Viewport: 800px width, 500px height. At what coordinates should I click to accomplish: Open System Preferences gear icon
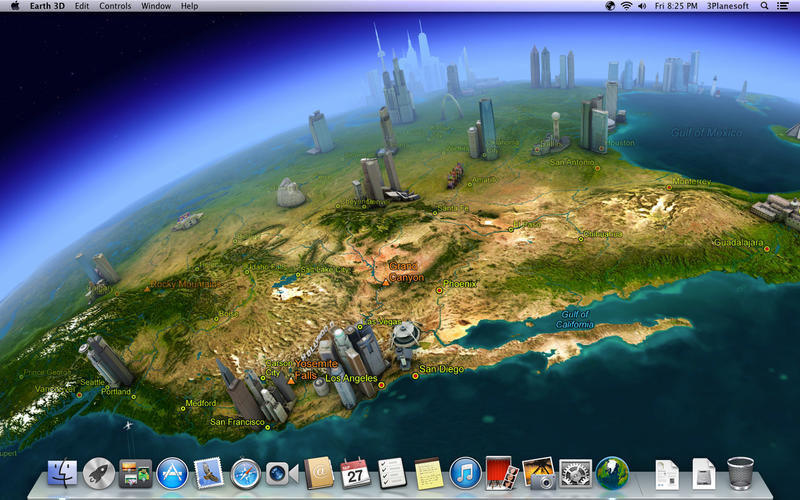(576, 473)
